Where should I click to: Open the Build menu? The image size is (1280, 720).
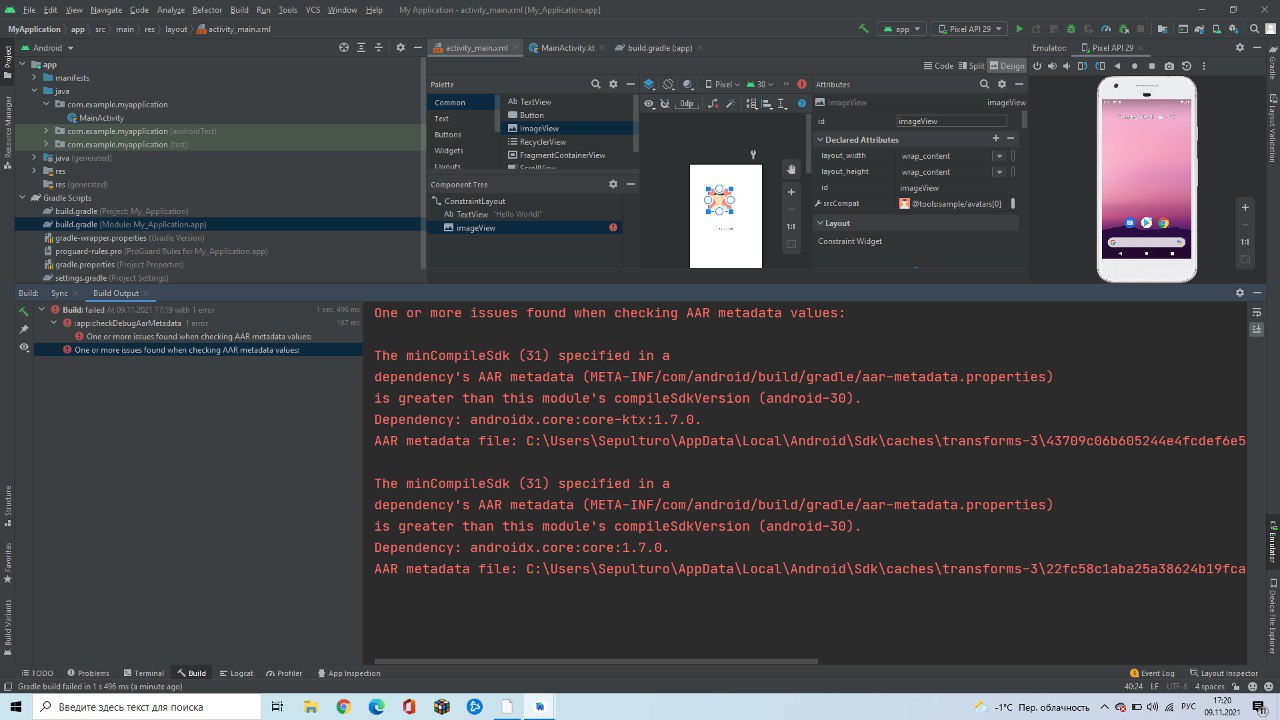pyautogui.click(x=240, y=10)
